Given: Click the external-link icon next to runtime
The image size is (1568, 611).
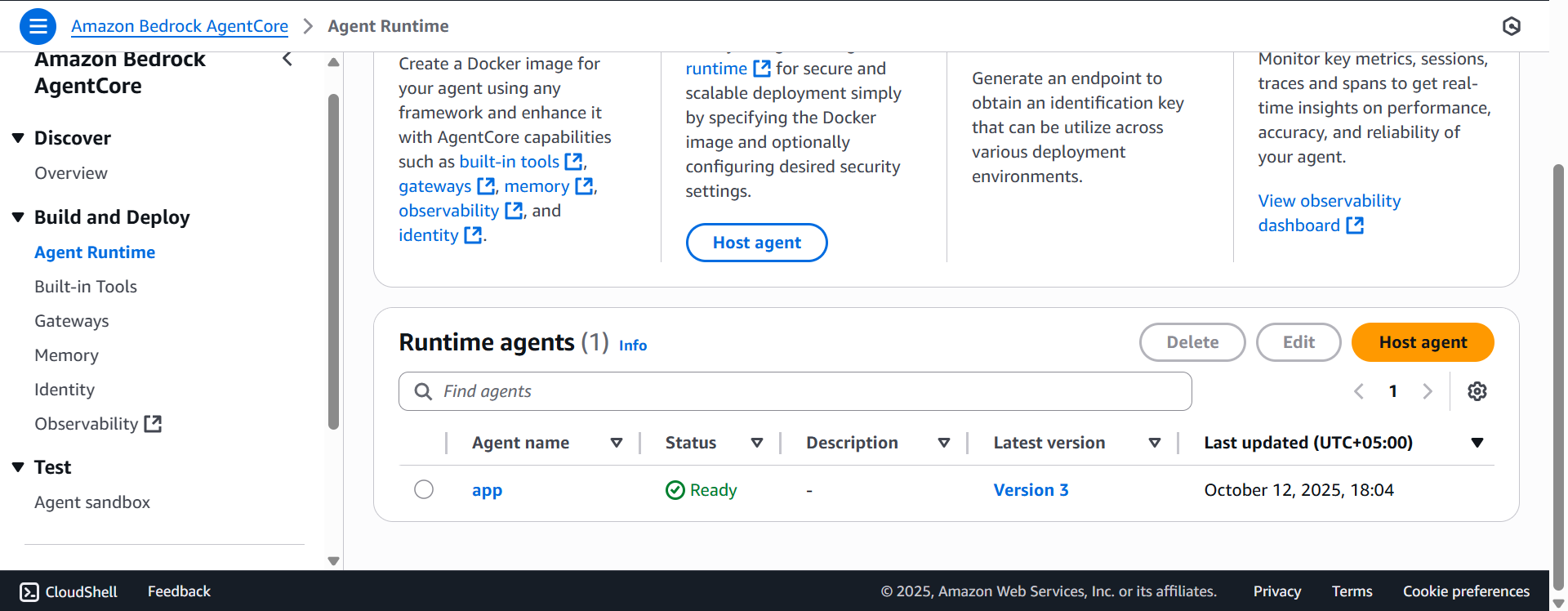Looking at the screenshot, I should 762,69.
